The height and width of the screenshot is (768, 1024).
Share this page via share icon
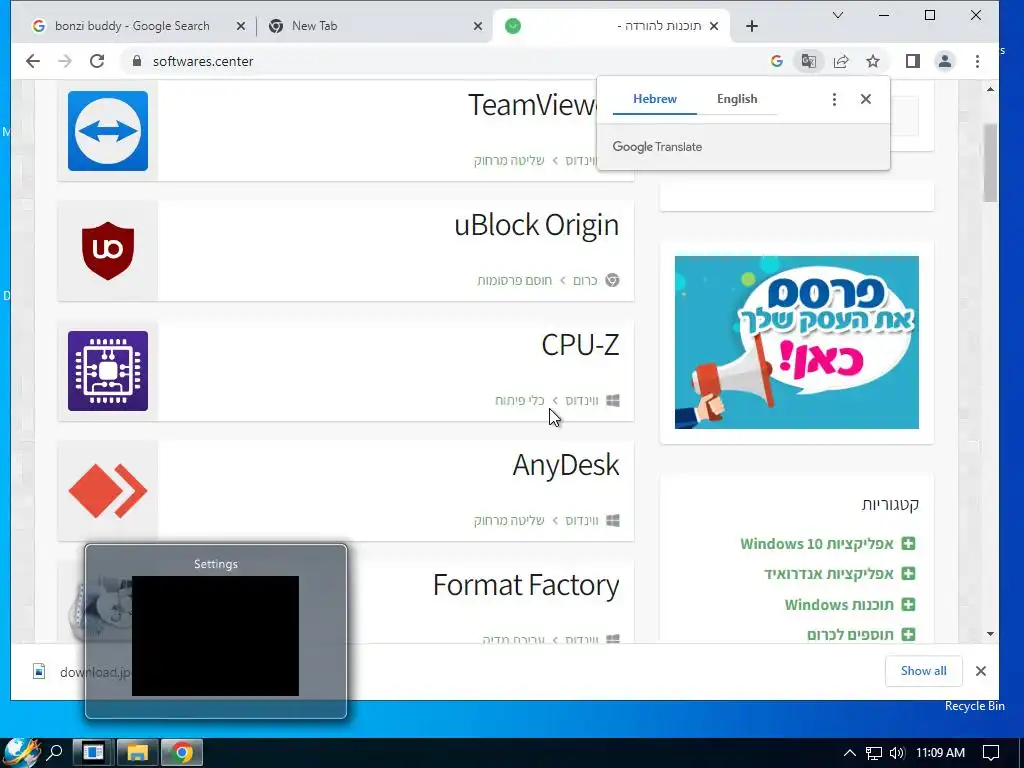point(841,61)
